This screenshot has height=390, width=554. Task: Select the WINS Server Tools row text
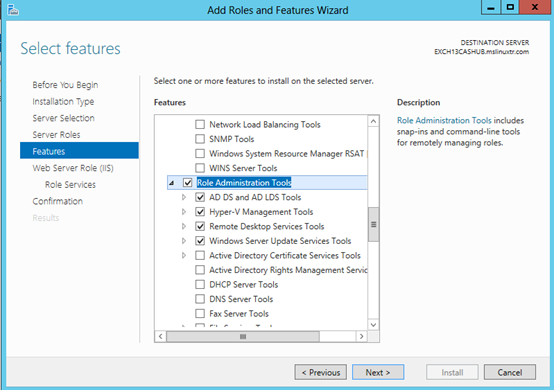[x=243, y=168]
